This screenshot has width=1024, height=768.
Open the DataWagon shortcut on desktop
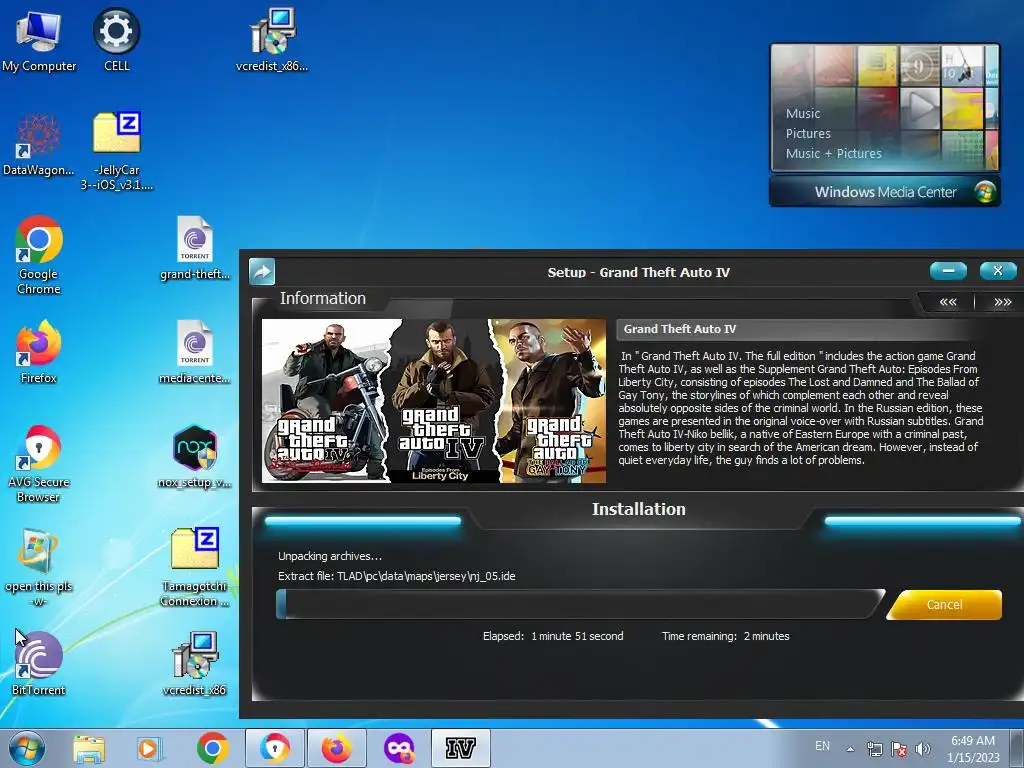[x=39, y=145]
